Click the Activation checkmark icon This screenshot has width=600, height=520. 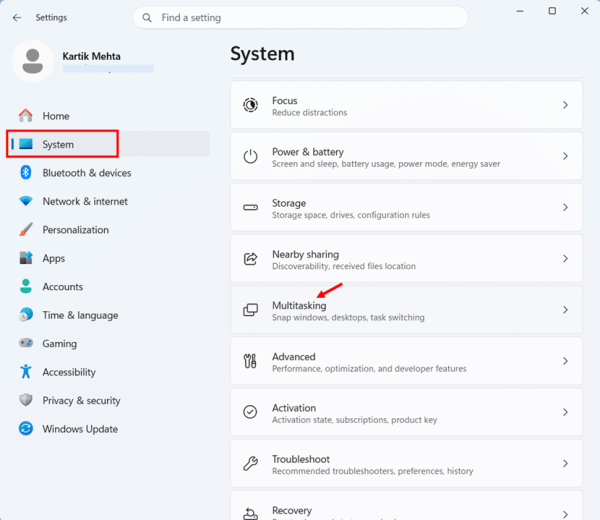250,412
